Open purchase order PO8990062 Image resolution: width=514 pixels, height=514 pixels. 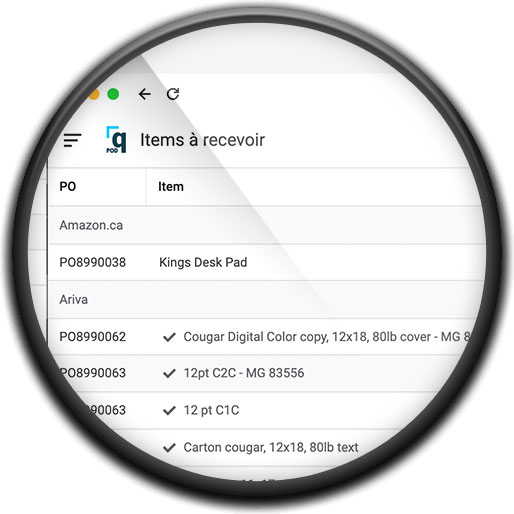click(x=93, y=337)
